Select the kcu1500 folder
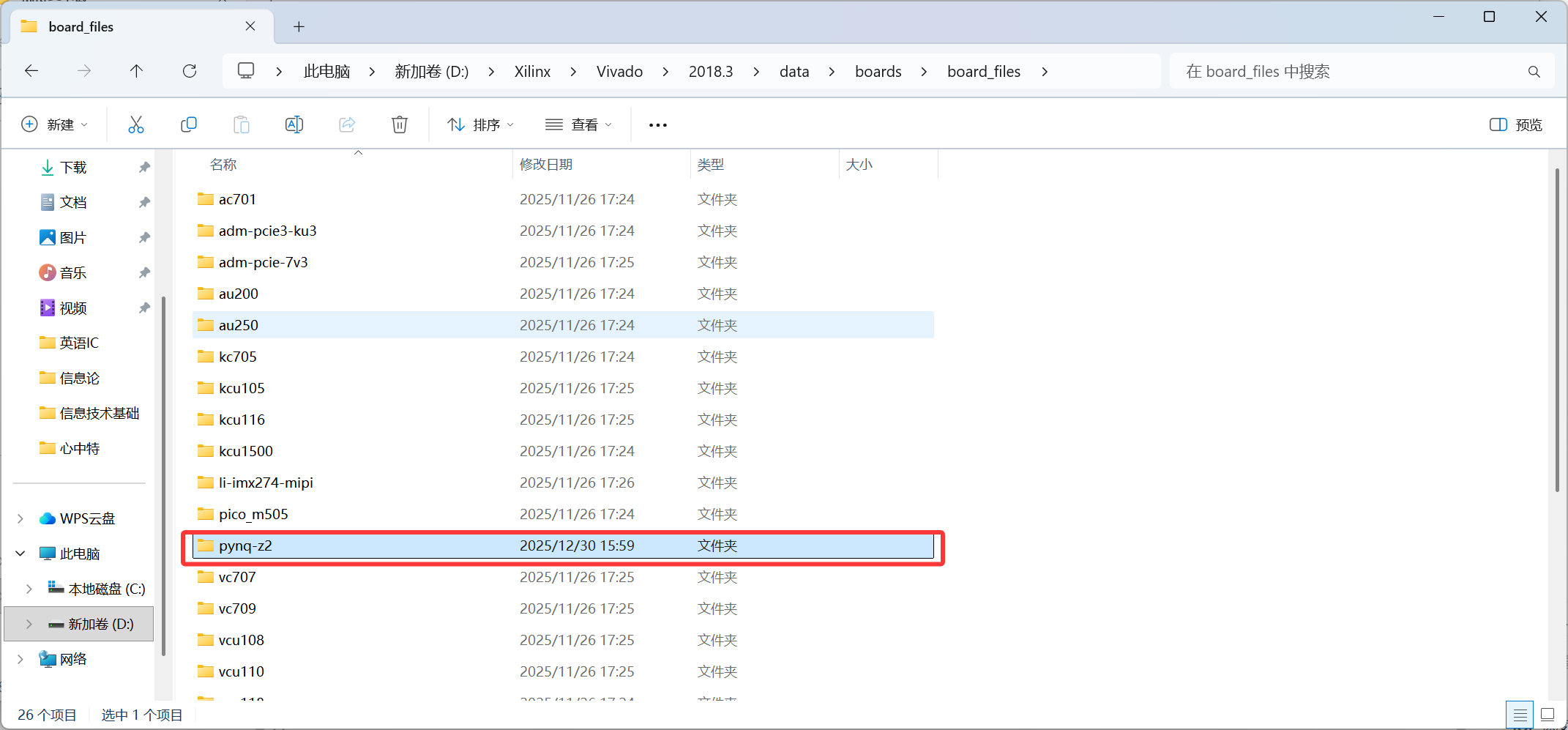This screenshot has height=730, width=1568. (563, 451)
